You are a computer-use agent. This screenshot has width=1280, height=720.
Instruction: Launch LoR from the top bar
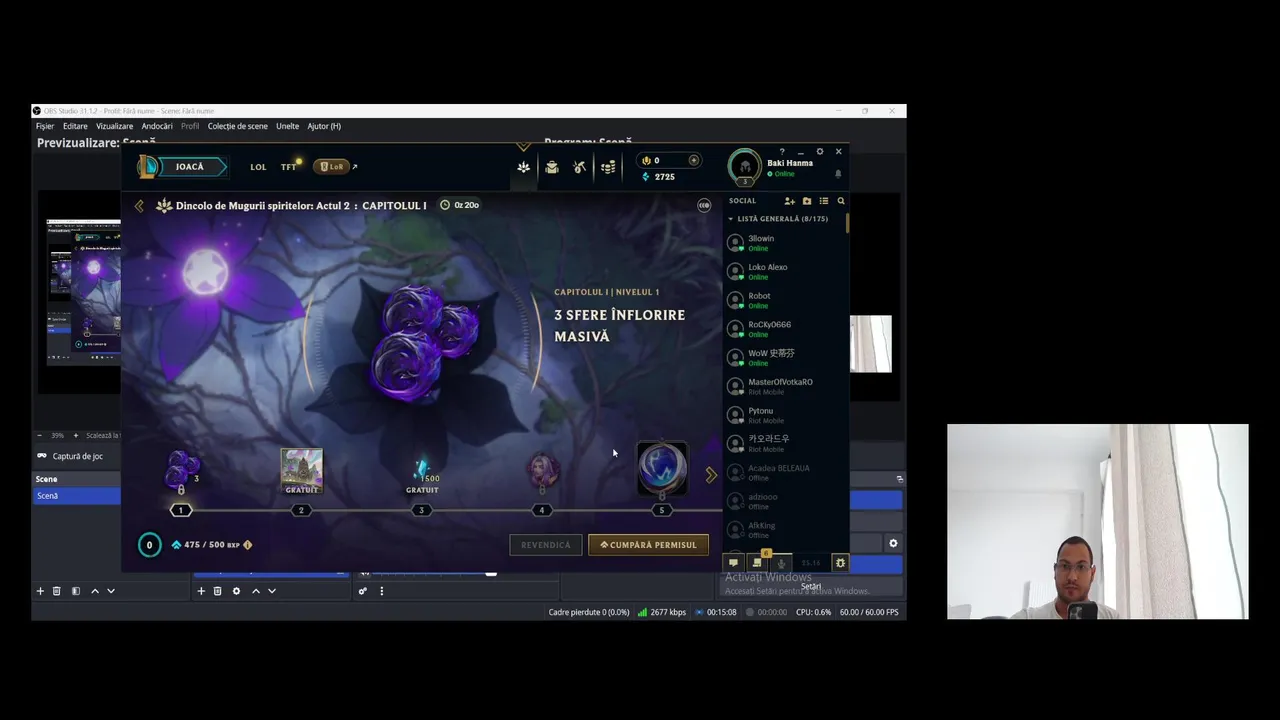[332, 167]
